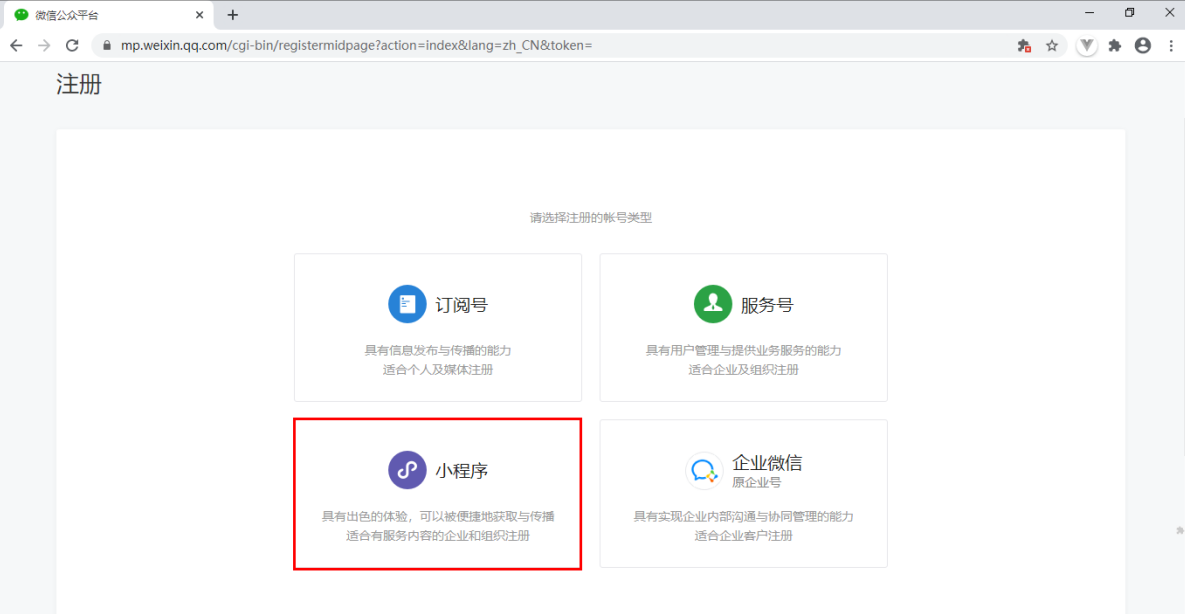Click the green 服务号 service account icon
The height and width of the screenshot is (614, 1185).
point(713,304)
